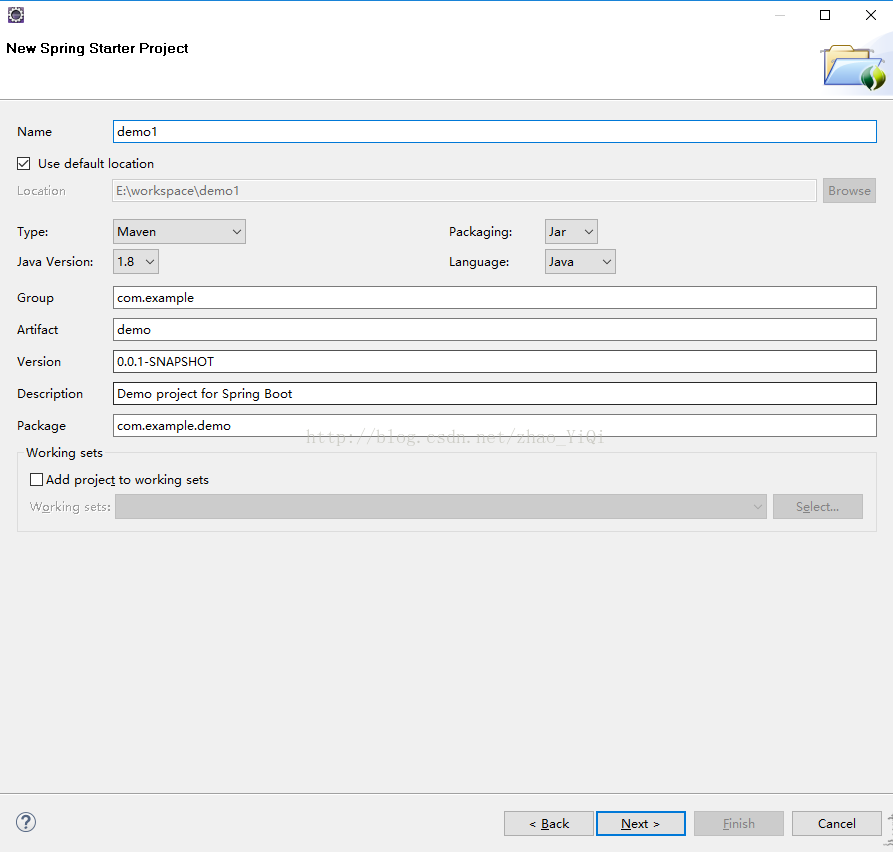The width and height of the screenshot is (893, 852).
Task: Maximize the New Spring Starter Project dialog
Action: click(825, 15)
